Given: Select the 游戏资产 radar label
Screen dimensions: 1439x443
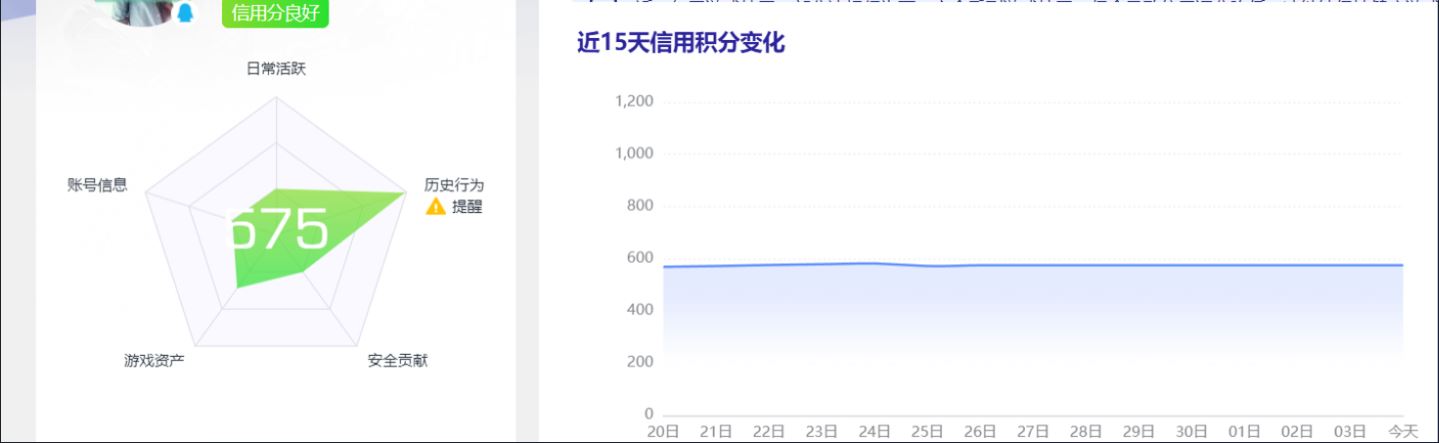Looking at the screenshot, I should pos(154,360).
